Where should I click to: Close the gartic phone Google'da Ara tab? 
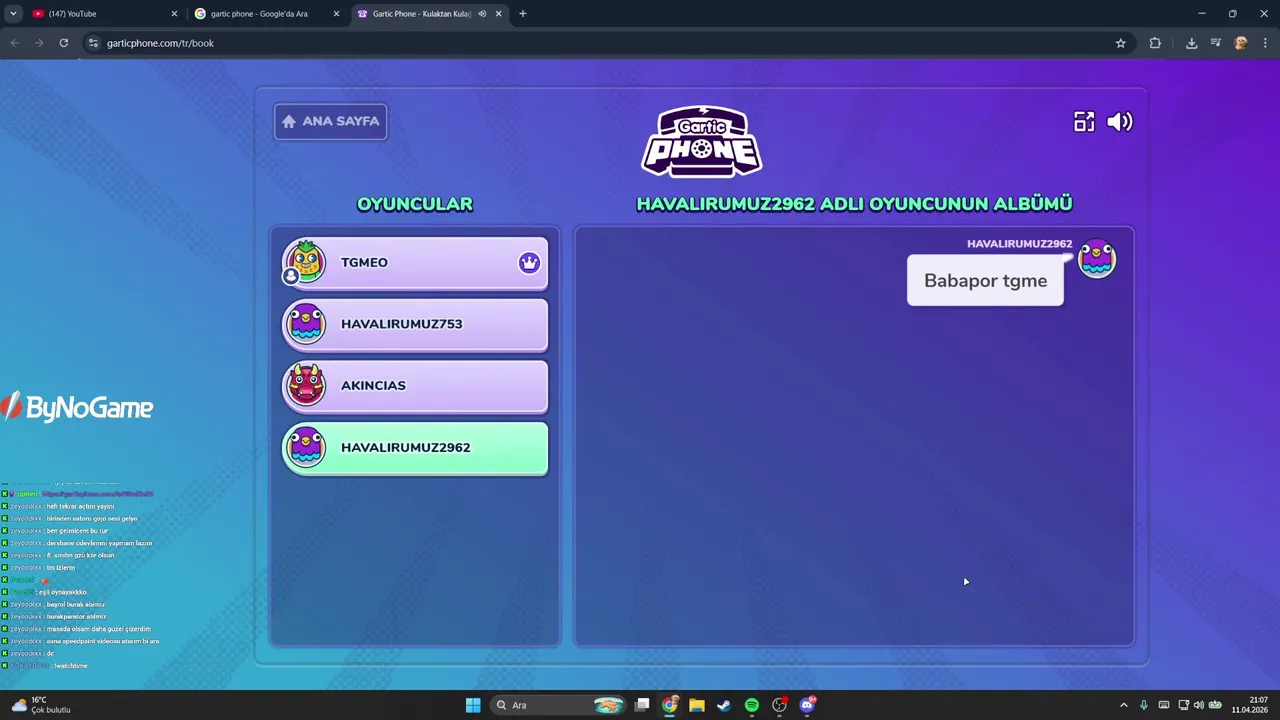(336, 14)
